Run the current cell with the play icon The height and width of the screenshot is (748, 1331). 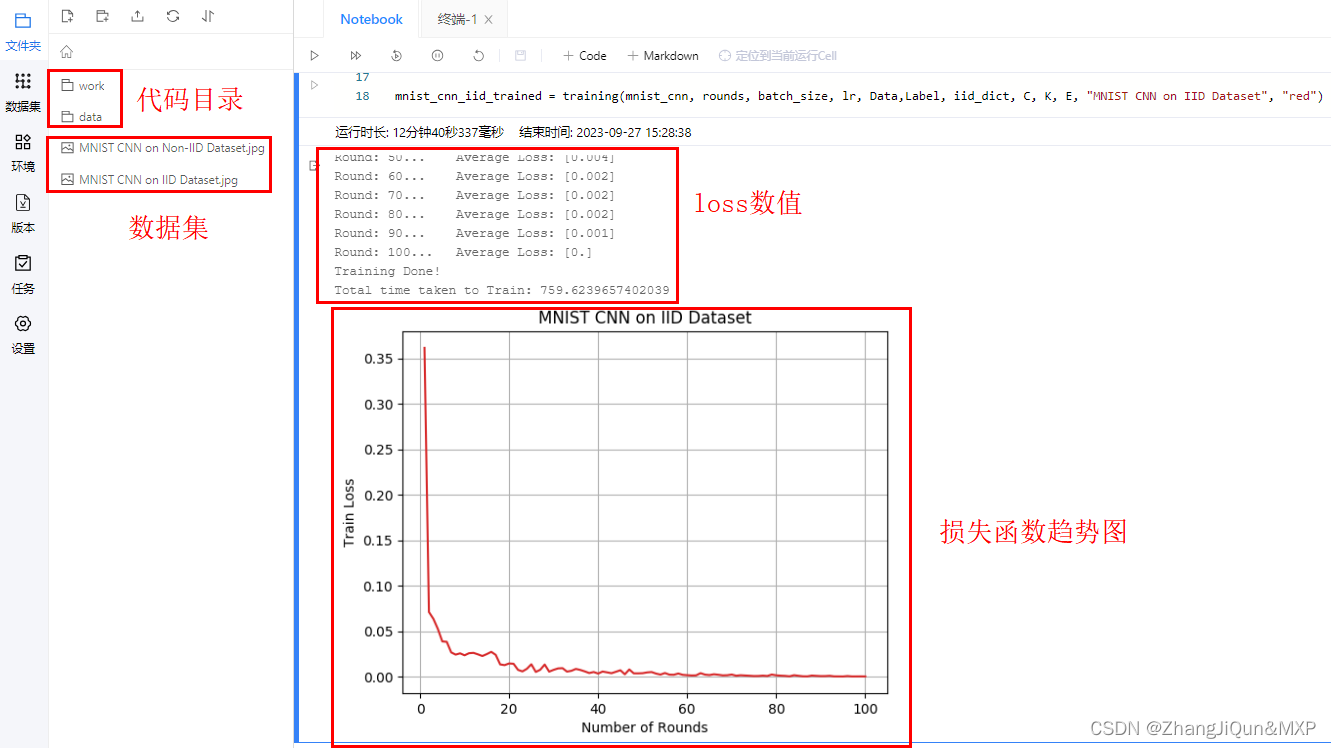pyautogui.click(x=315, y=56)
